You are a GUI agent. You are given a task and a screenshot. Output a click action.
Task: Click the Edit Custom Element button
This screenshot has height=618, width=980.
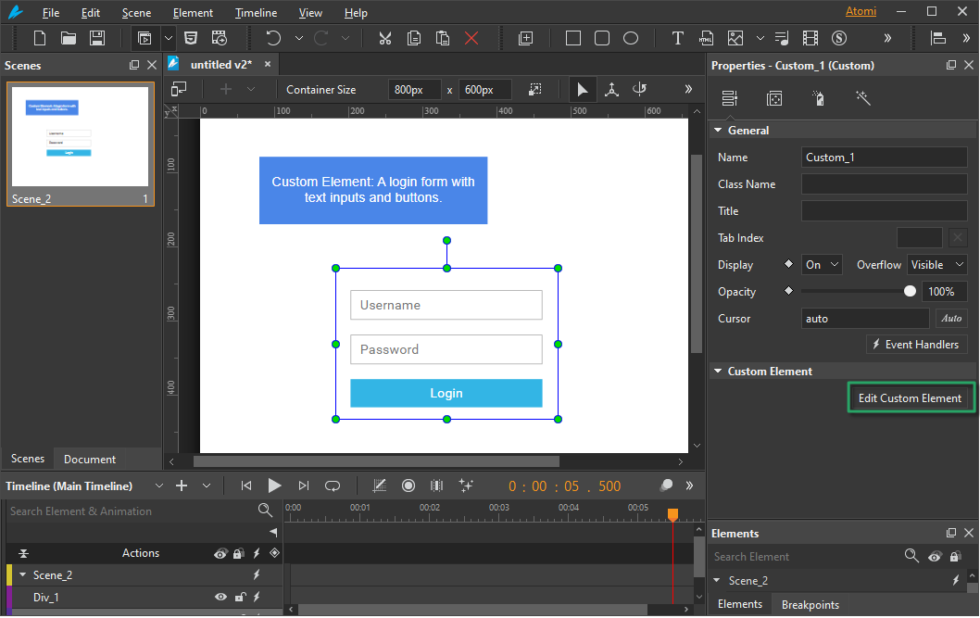coord(910,397)
